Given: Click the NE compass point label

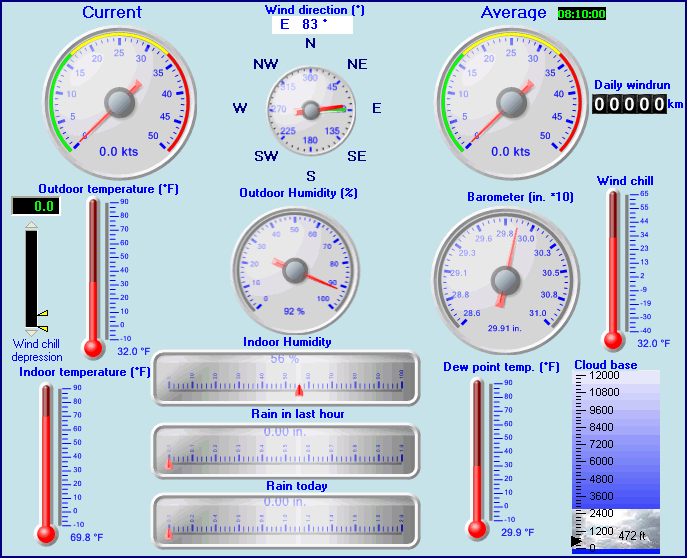Looking at the screenshot, I should click(357, 64).
